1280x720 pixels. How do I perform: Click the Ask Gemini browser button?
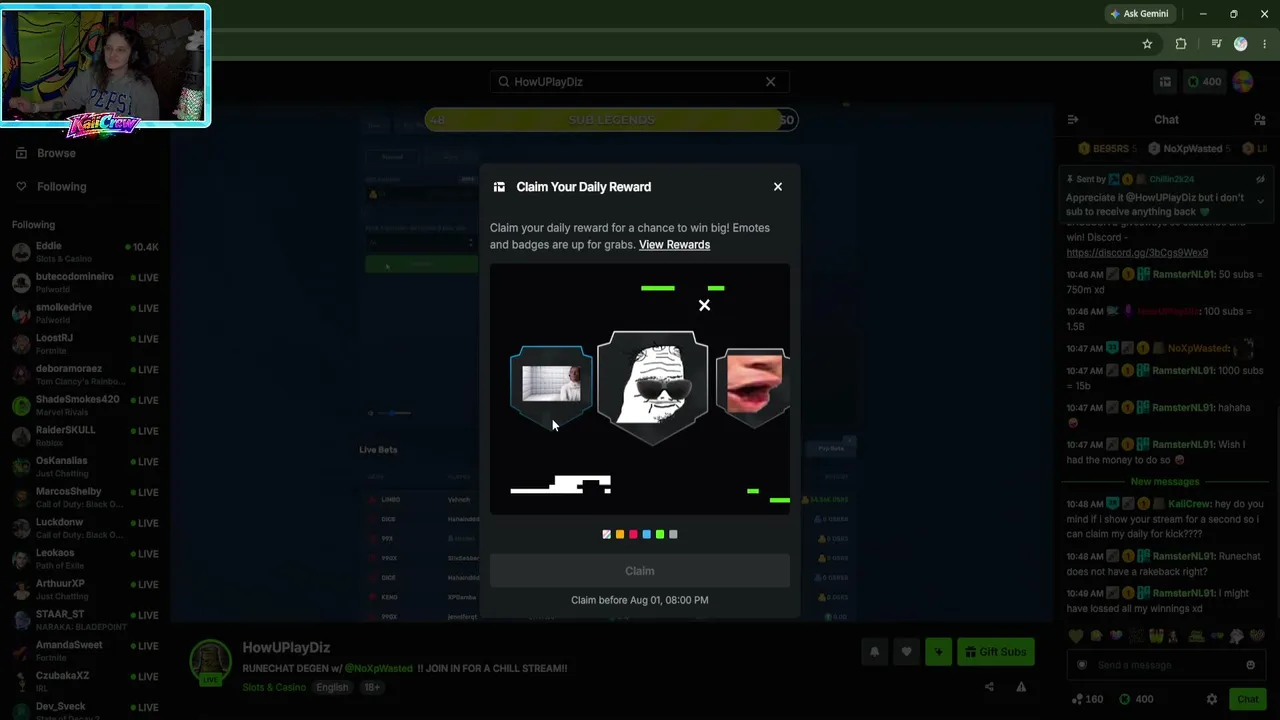[1139, 14]
